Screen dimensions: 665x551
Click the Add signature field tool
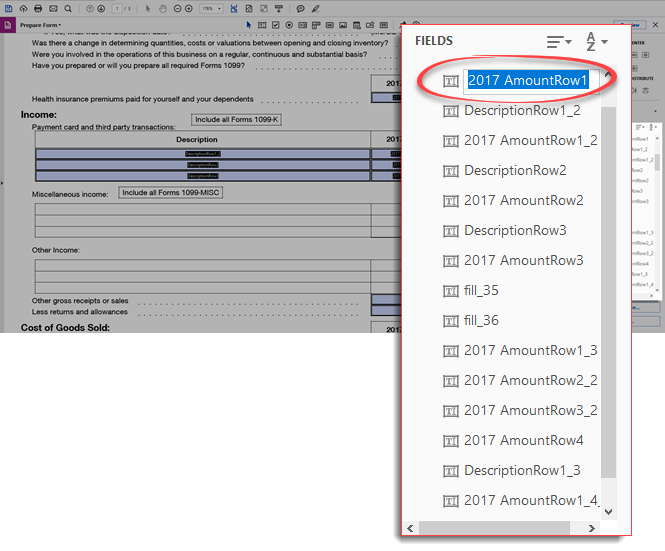point(370,25)
